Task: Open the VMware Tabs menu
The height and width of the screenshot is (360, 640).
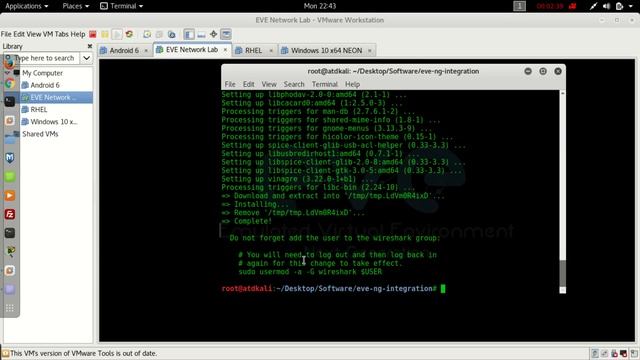Action: (x=62, y=34)
